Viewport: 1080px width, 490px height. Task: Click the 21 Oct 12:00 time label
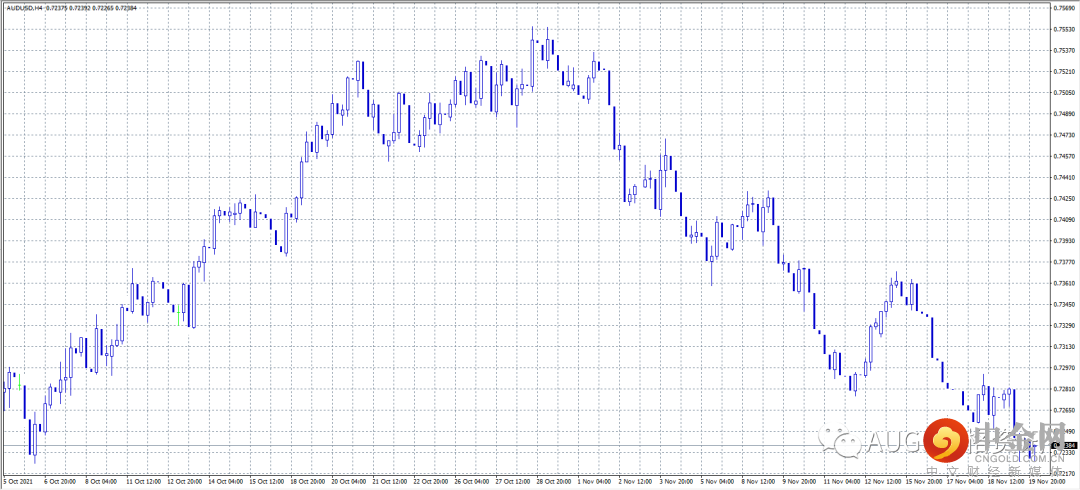tap(388, 482)
